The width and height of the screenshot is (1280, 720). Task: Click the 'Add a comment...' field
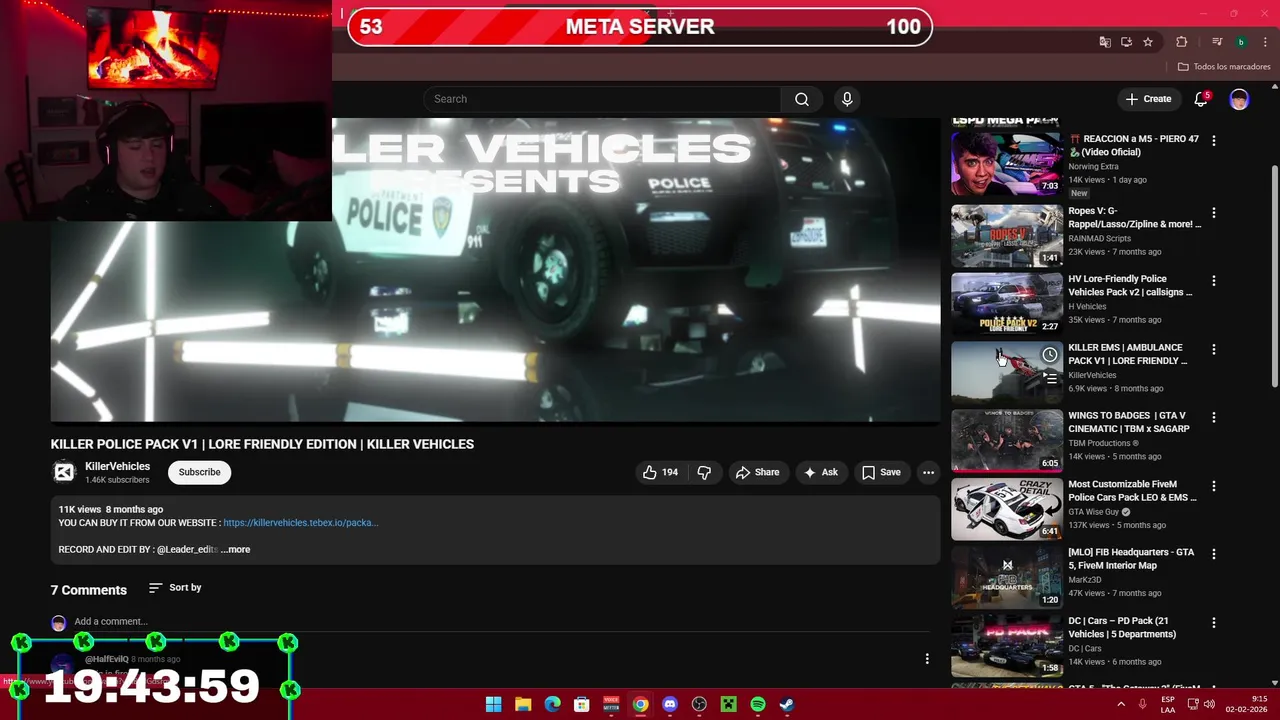tap(500, 622)
